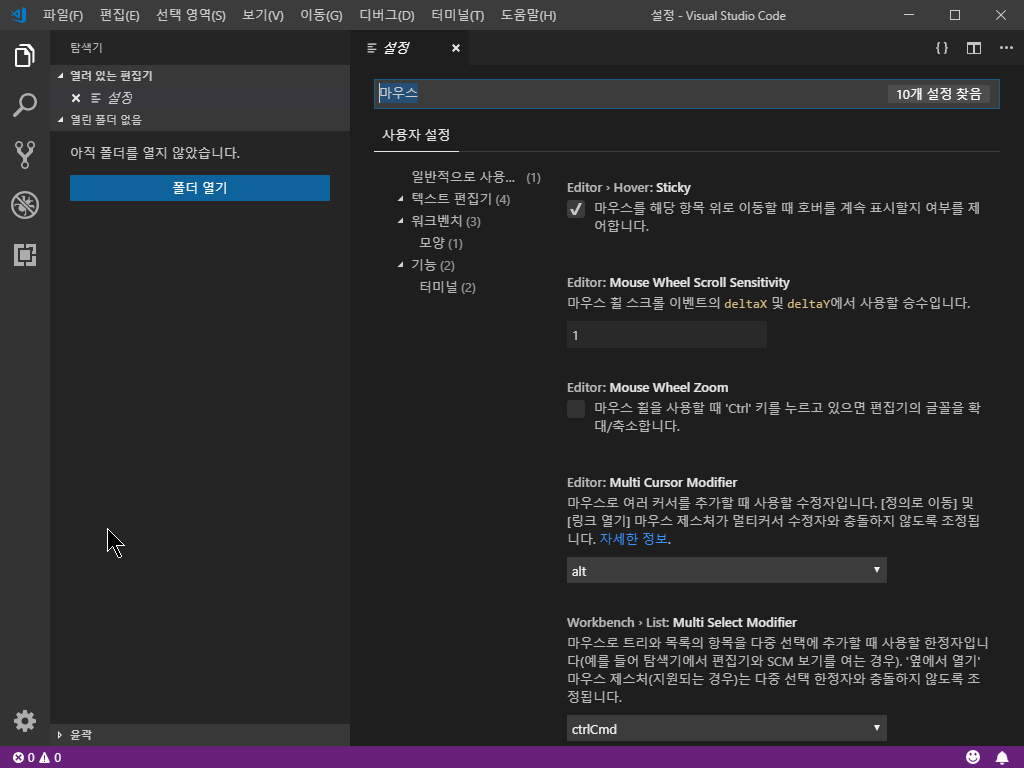Open the More Actions ellipsis menu

coord(1006,48)
